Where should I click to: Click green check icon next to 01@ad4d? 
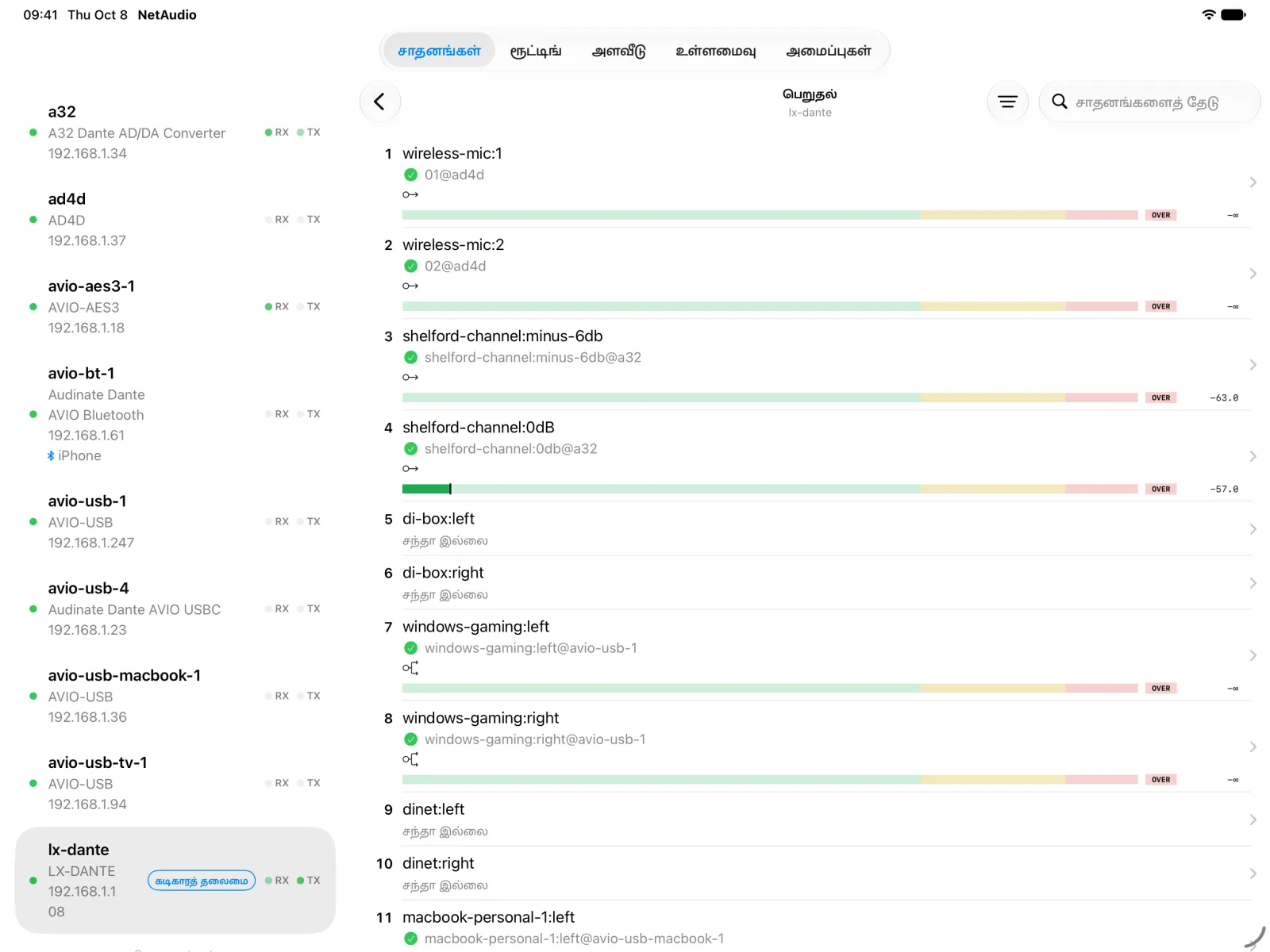click(x=410, y=175)
